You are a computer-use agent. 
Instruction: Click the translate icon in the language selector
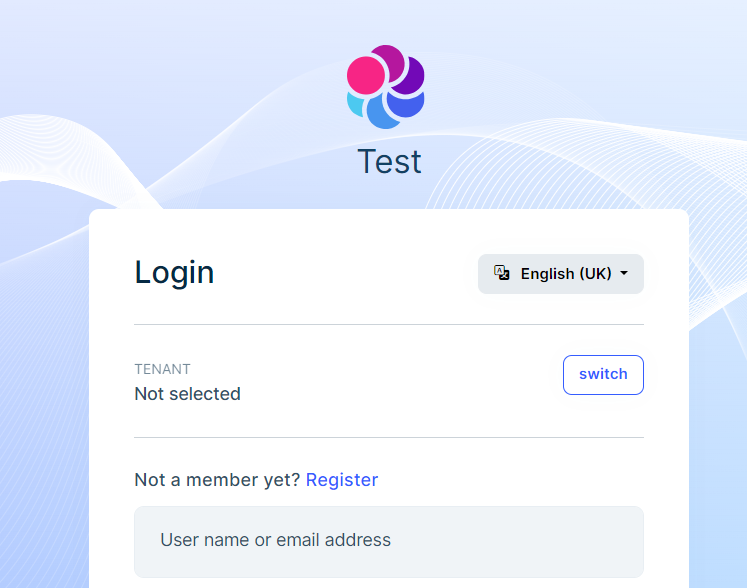click(x=502, y=273)
